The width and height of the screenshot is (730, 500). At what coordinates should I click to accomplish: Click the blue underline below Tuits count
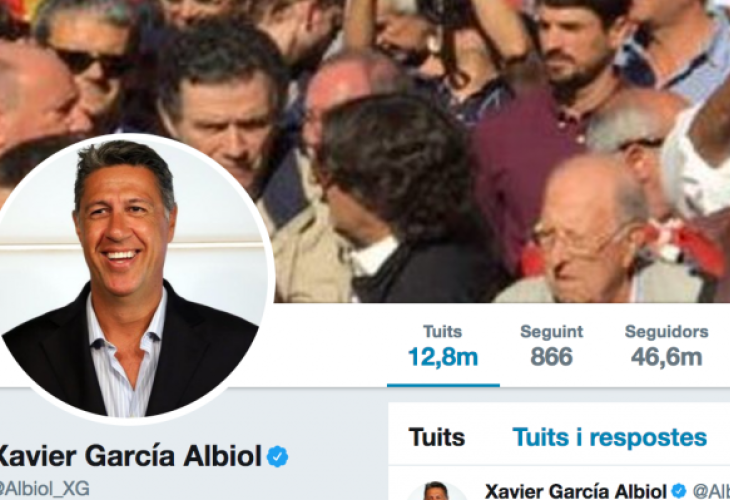443,385
